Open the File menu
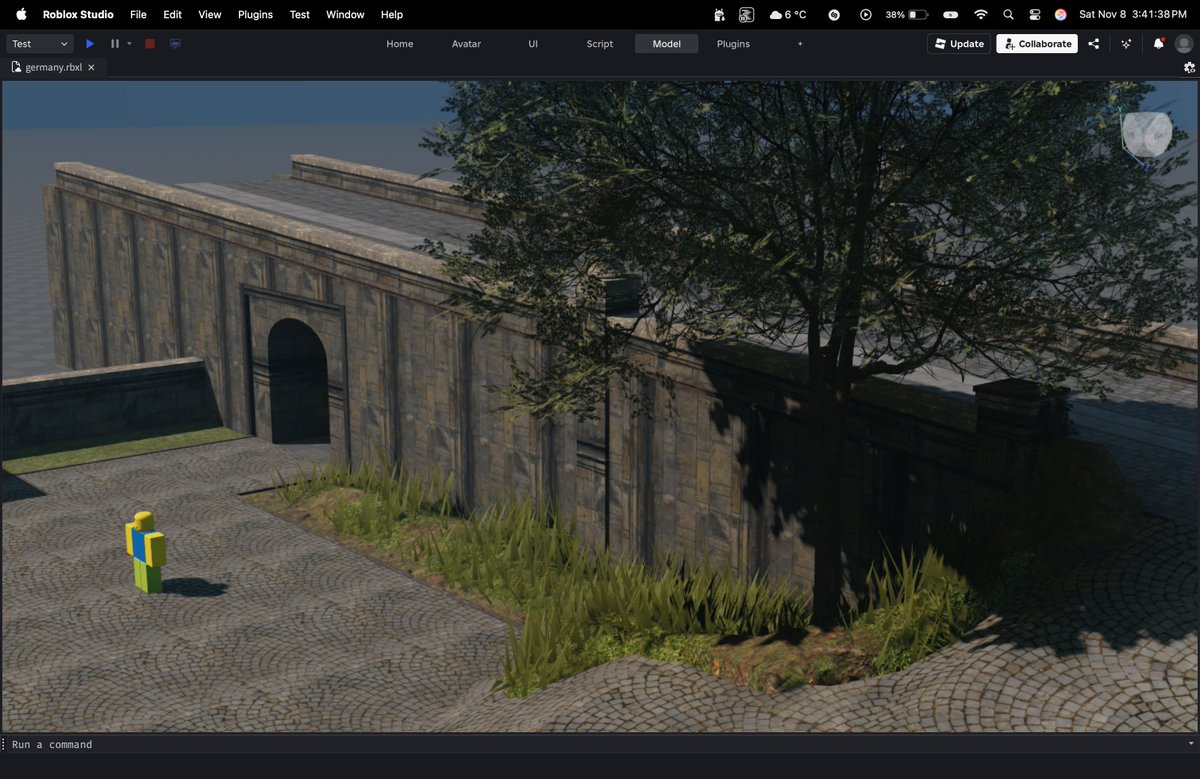 [138, 14]
